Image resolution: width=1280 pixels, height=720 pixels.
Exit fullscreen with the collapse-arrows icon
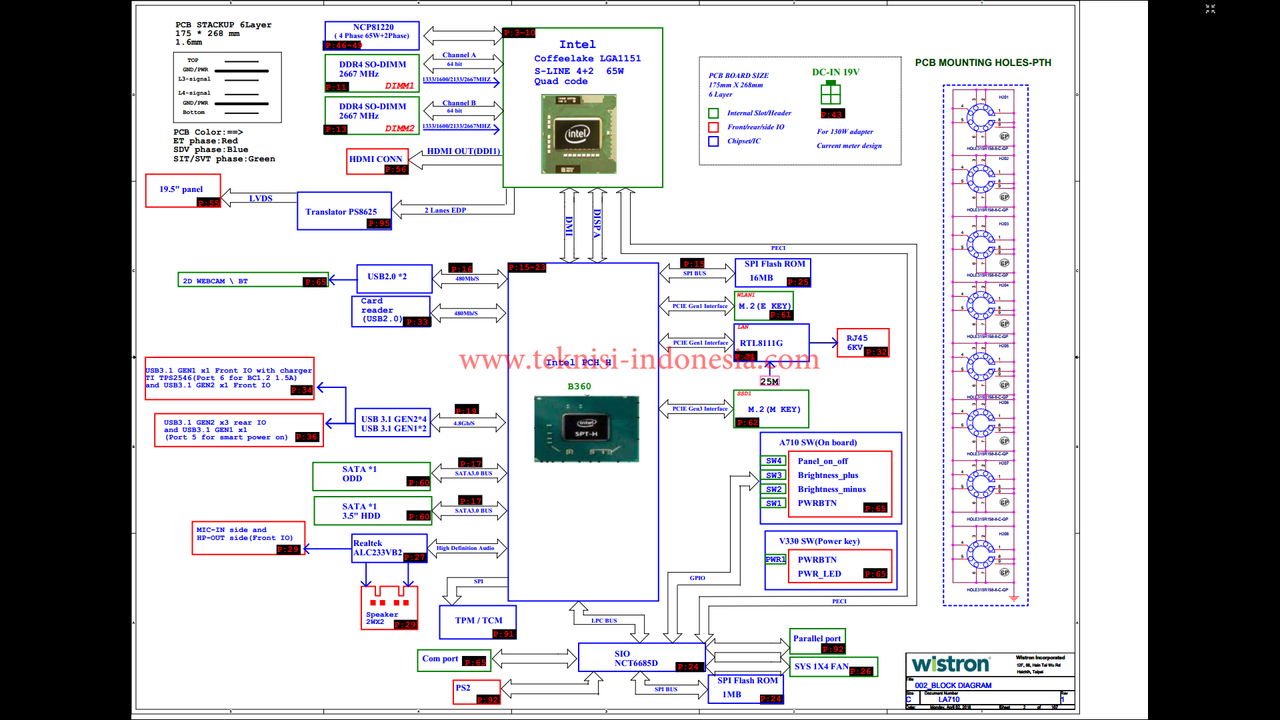tap(1211, 9)
